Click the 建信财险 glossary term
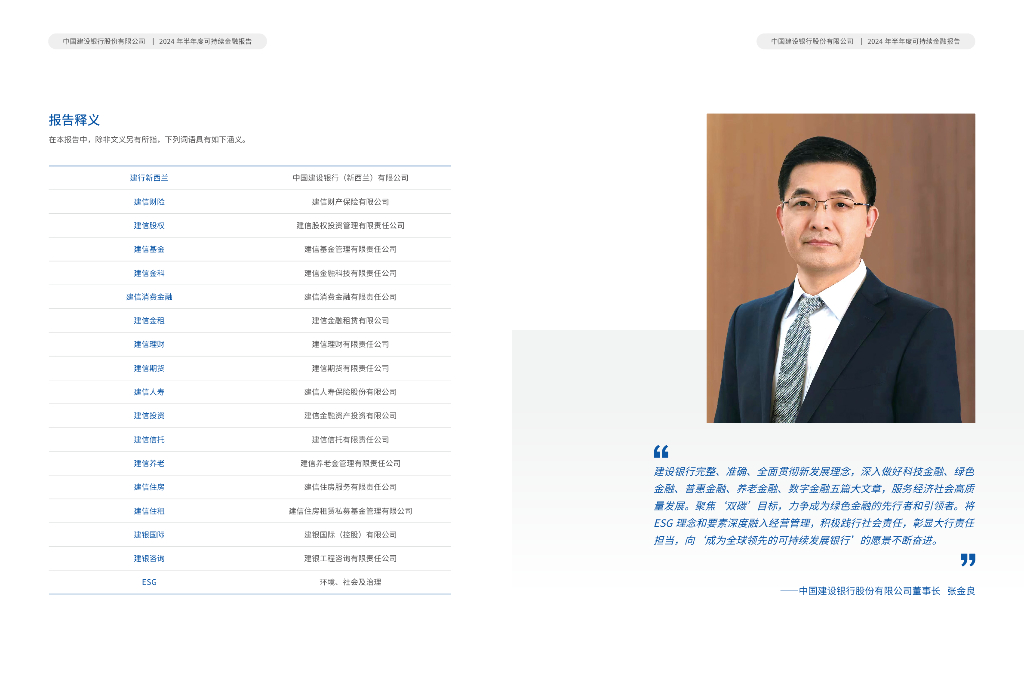 click(149, 202)
